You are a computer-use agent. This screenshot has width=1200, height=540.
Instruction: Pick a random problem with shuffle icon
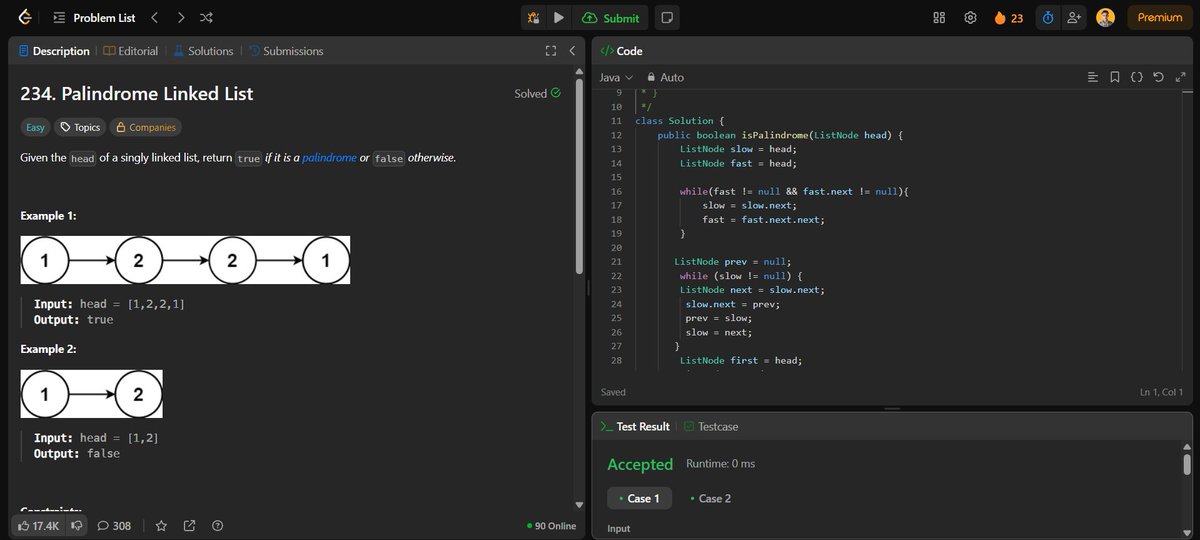point(206,17)
